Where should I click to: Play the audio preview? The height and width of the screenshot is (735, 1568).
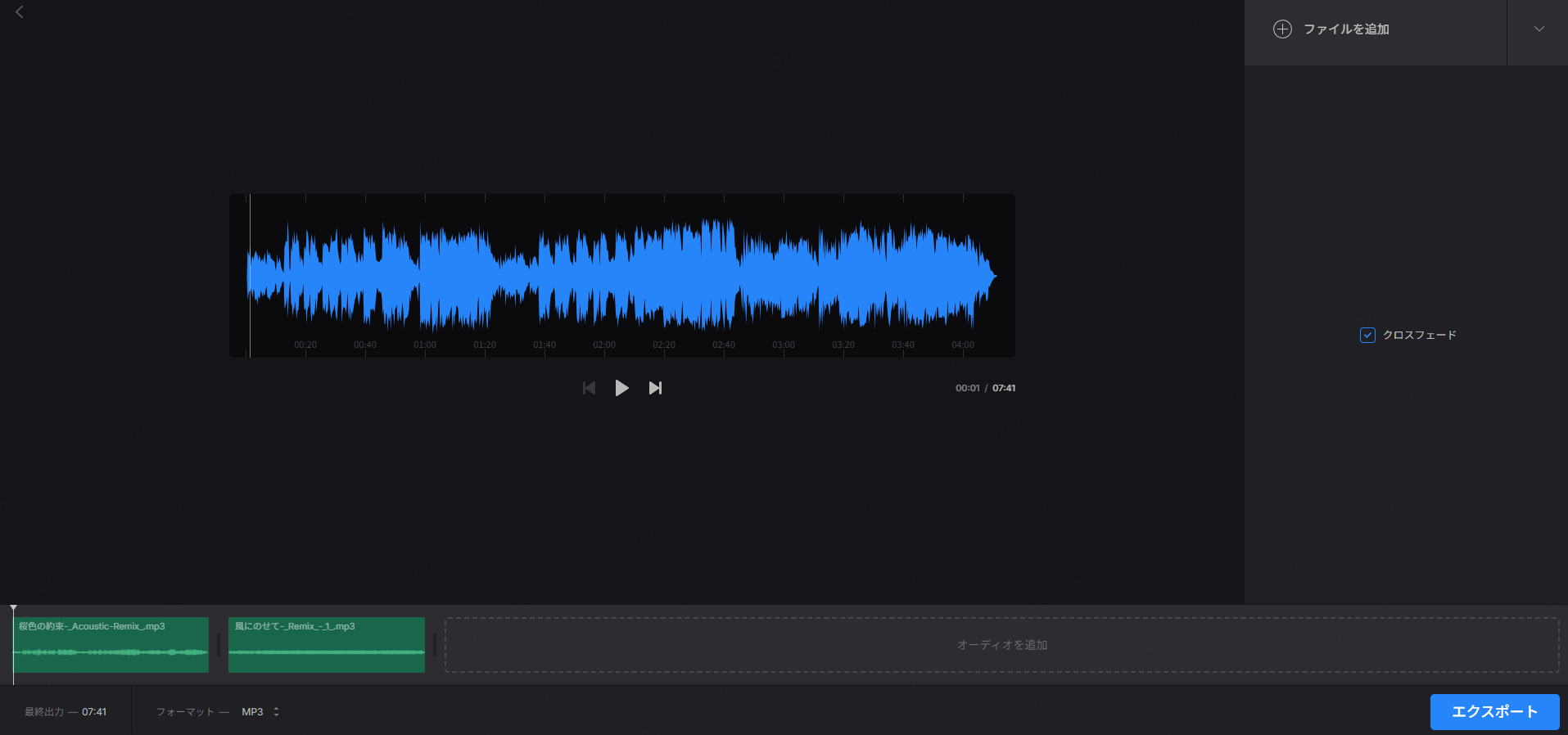[622, 388]
